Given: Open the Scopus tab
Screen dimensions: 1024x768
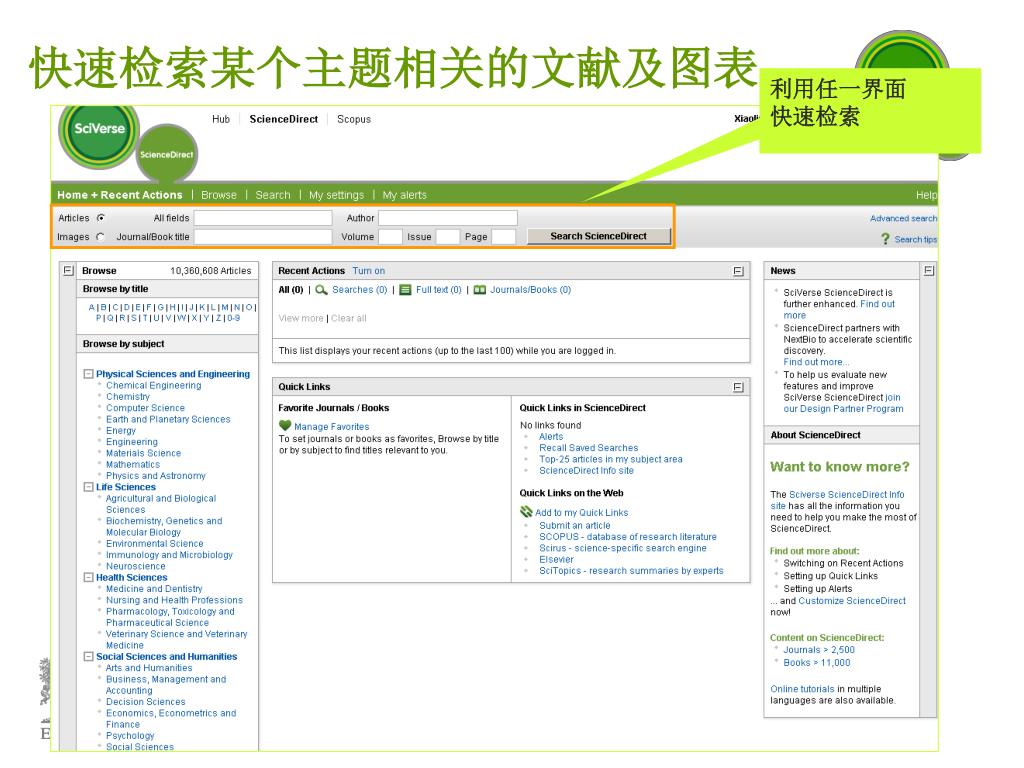Looking at the screenshot, I should (354, 120).
